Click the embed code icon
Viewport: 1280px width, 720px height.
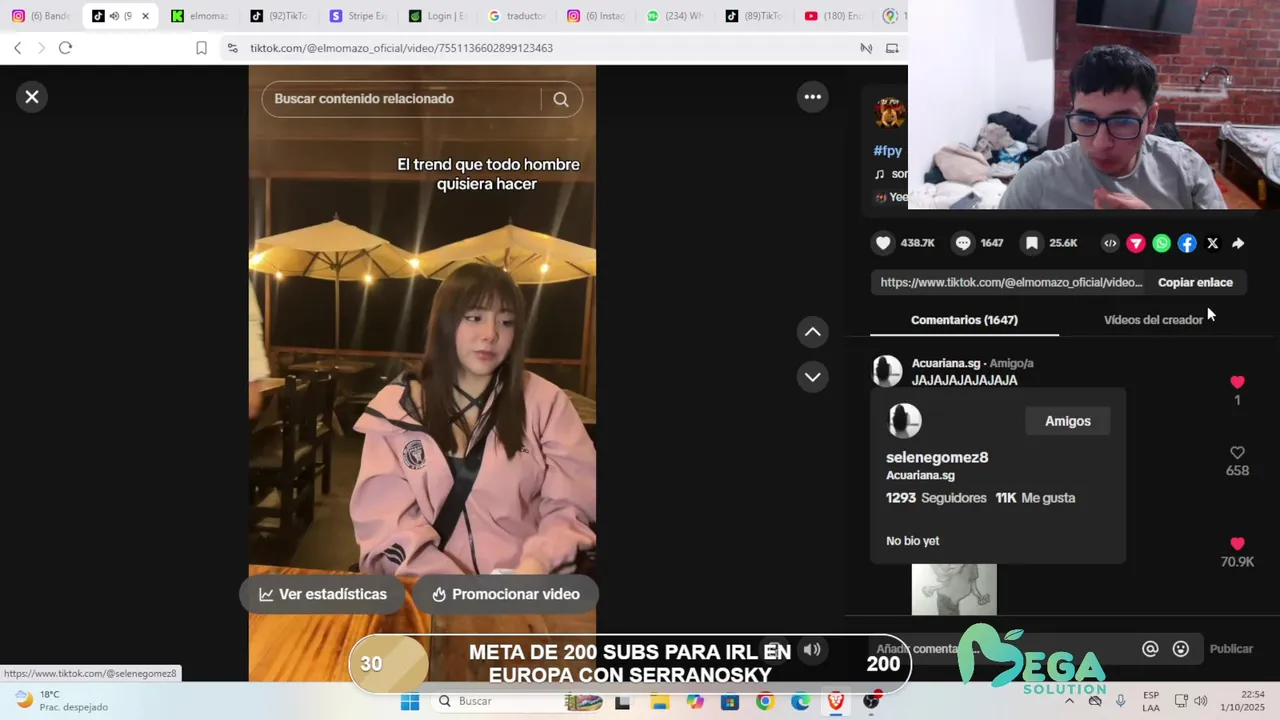pos(1110,243)
